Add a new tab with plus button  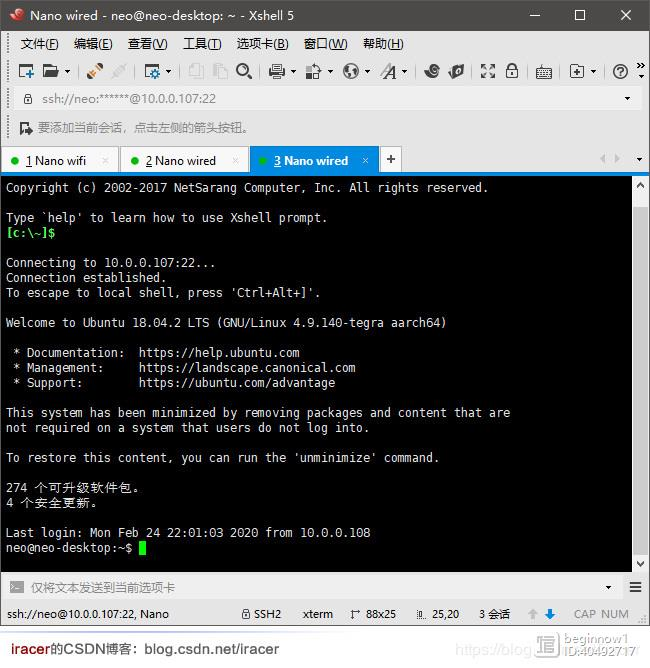coord(391,159)
